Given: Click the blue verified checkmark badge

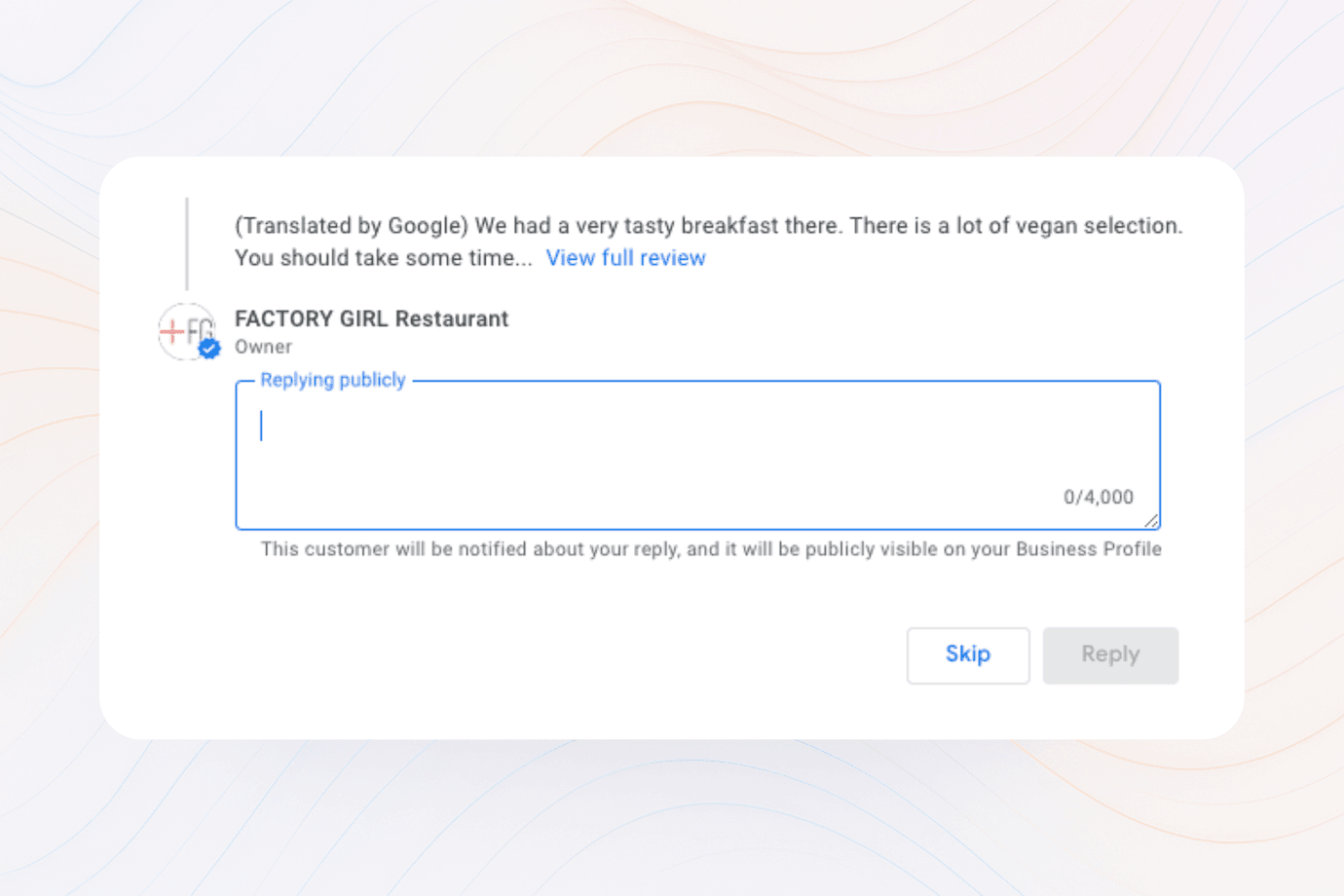Looking at the screenshot, I should click(208, 349).
